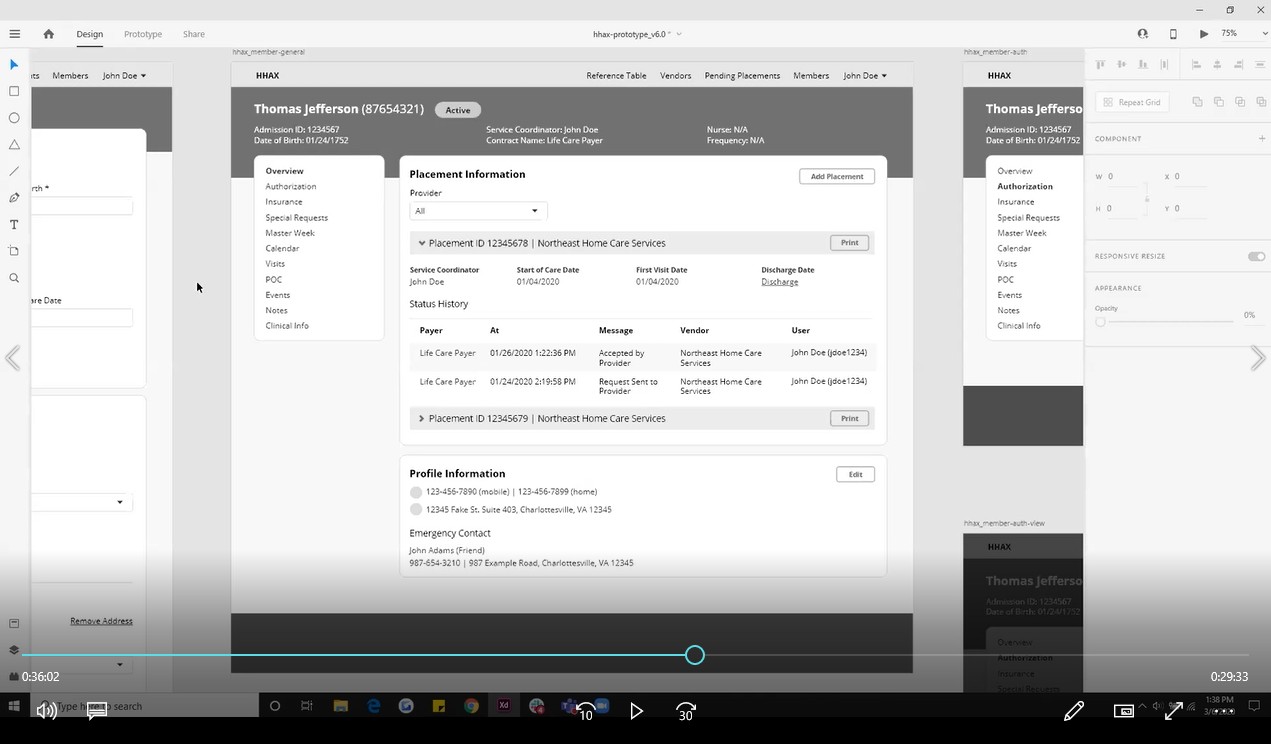
Task: Click the Preview on mobile device icon
Action: [1173, 34]
